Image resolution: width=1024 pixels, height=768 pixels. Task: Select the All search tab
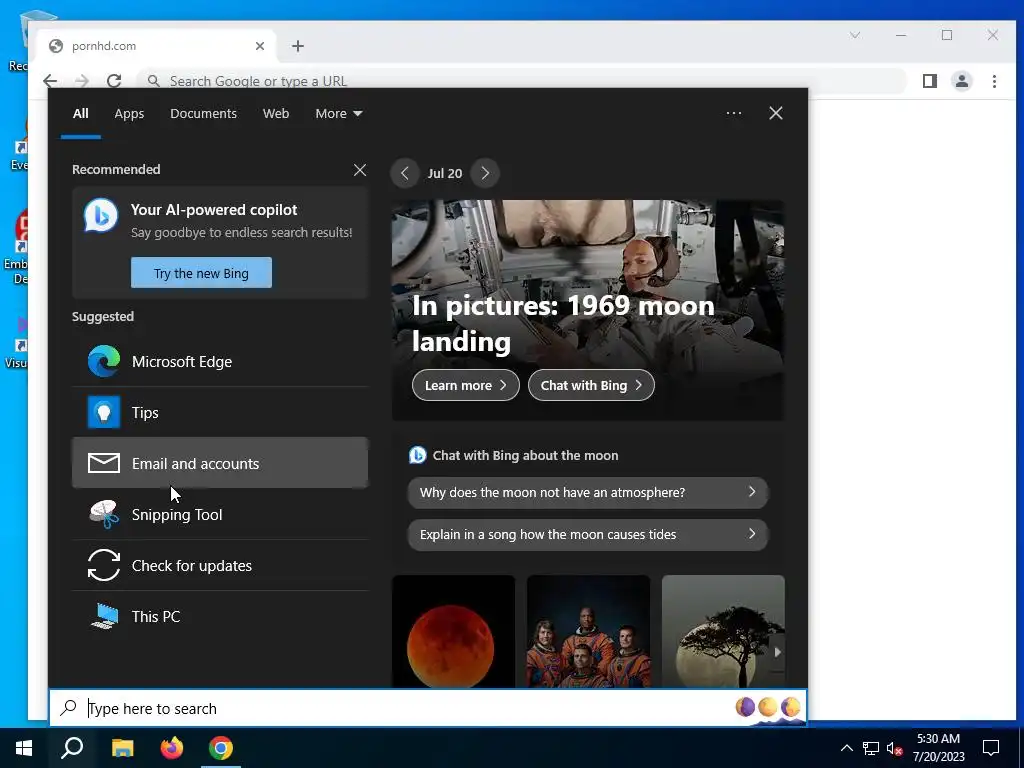[x=80, y=113]
